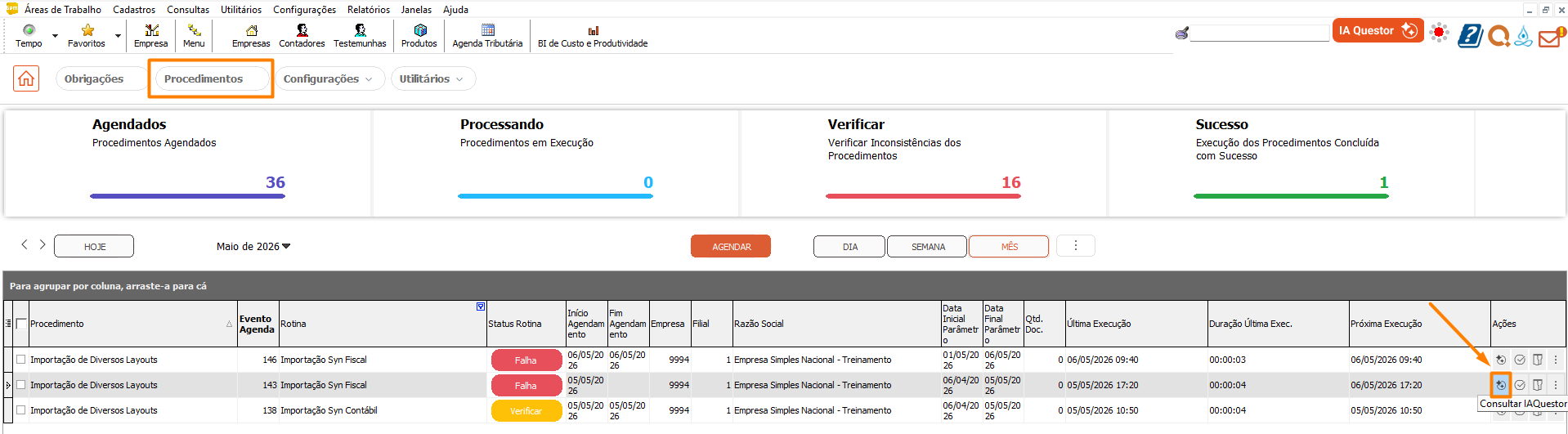Go to previous month arrow
The image size is (1568, 434).
point(25,244)
